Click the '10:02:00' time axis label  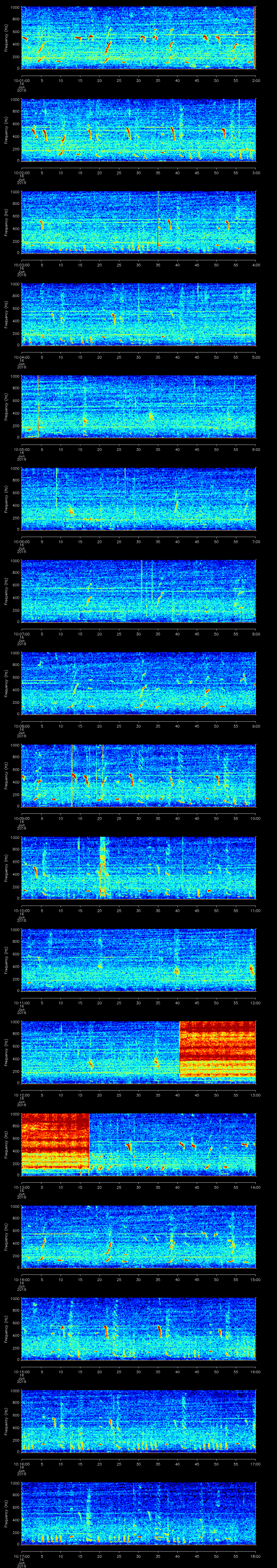[21, 173]
